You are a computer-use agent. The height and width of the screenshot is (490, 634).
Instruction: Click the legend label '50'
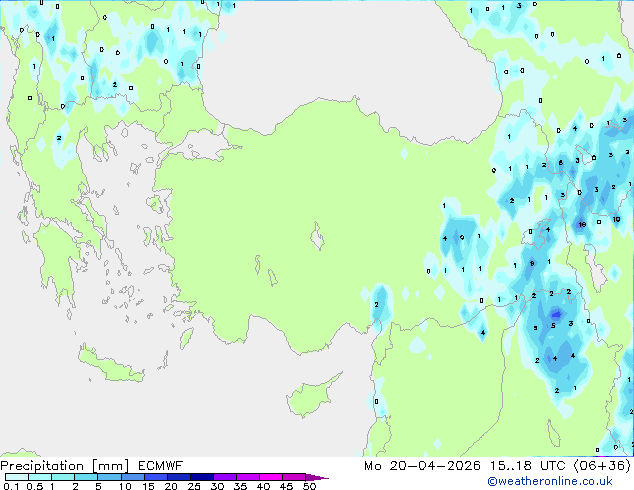(x=310, y=486)
